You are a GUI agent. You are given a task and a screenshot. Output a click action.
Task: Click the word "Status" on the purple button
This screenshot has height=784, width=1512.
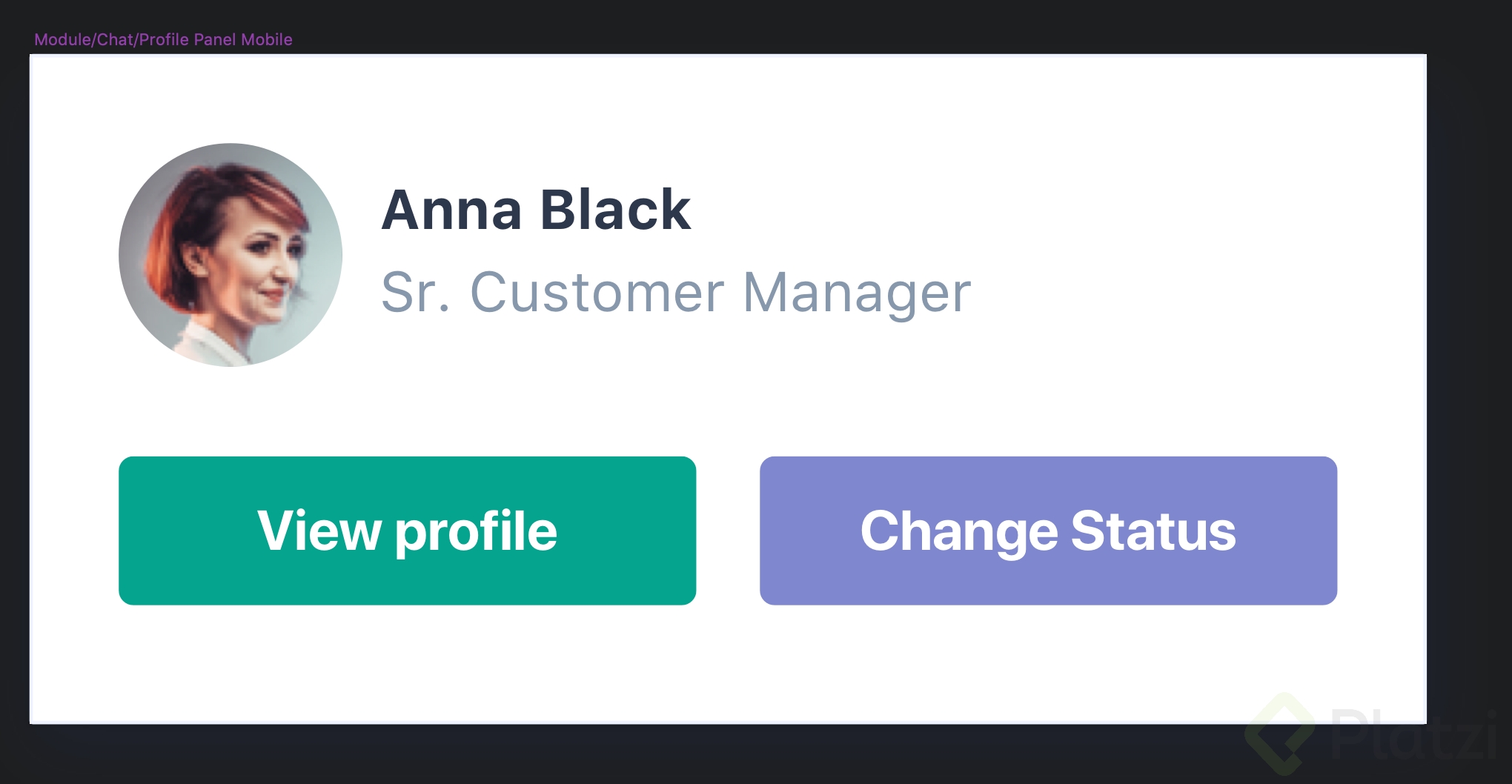1153,531
